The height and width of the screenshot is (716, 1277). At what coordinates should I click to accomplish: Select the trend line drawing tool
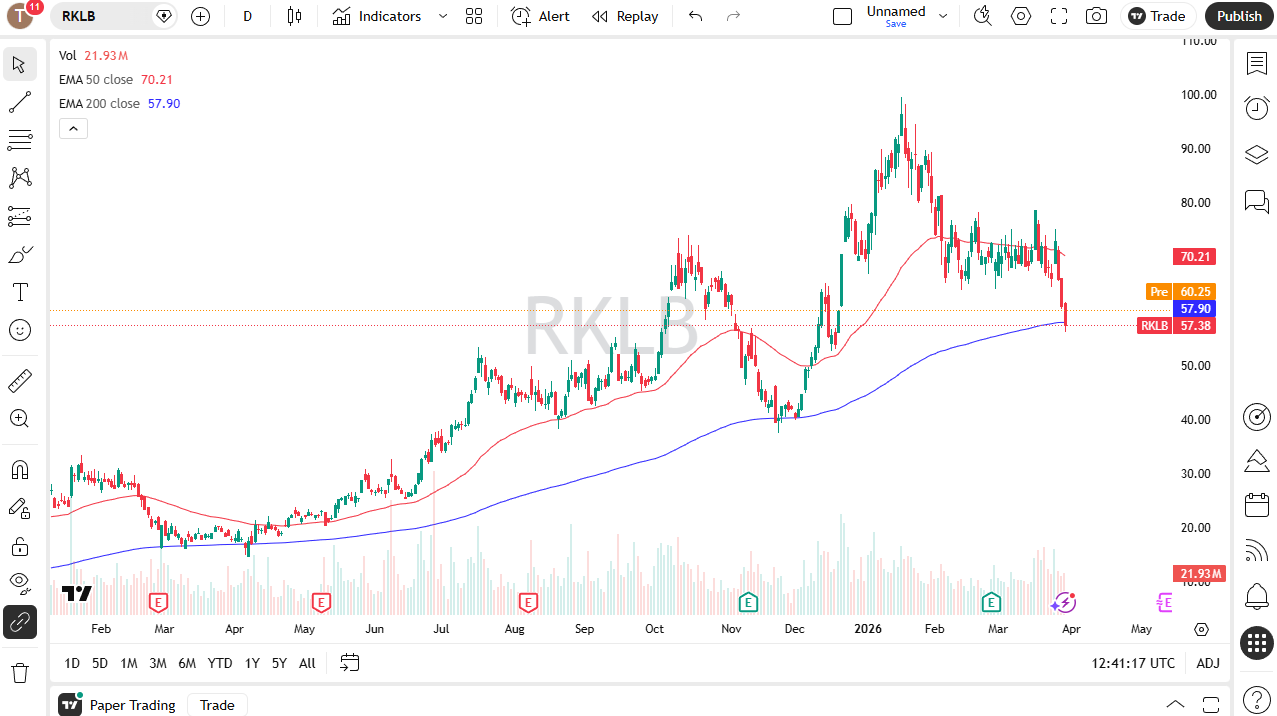19,102
